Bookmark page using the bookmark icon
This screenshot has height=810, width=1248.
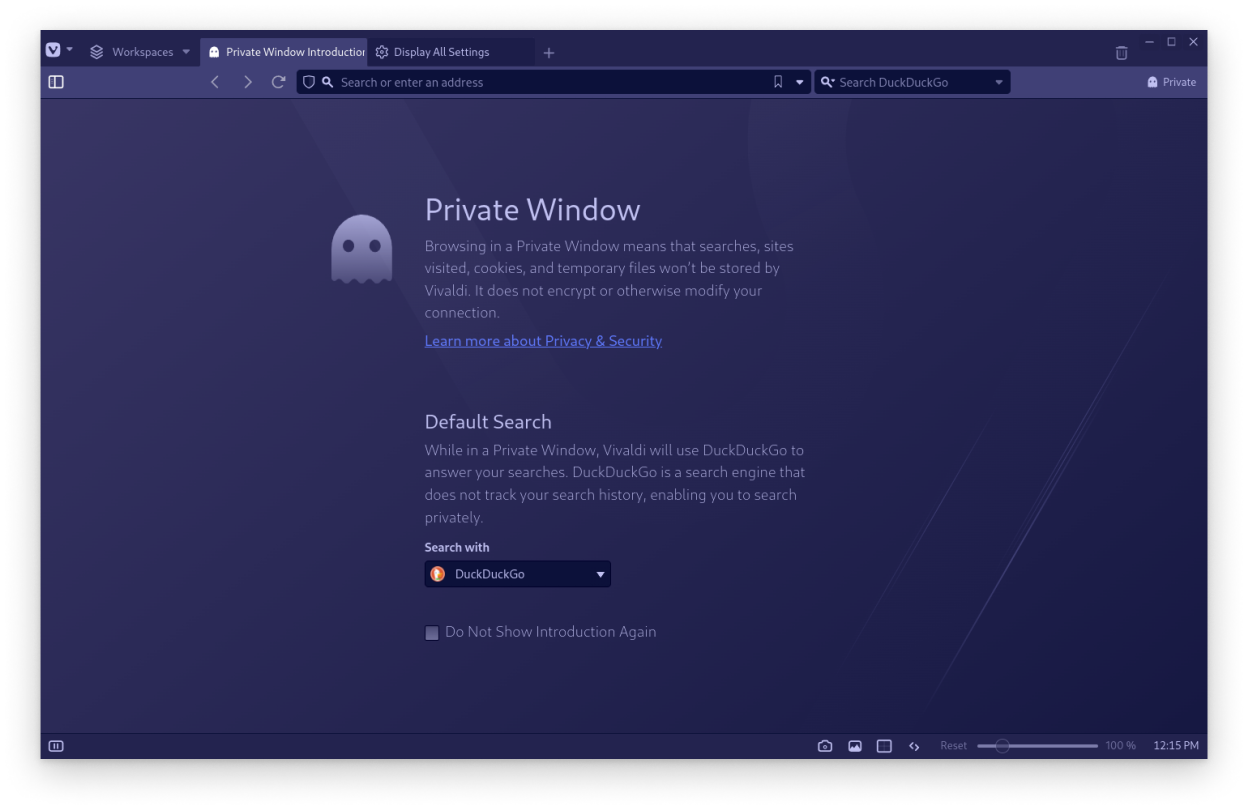[x=778, y=82]
